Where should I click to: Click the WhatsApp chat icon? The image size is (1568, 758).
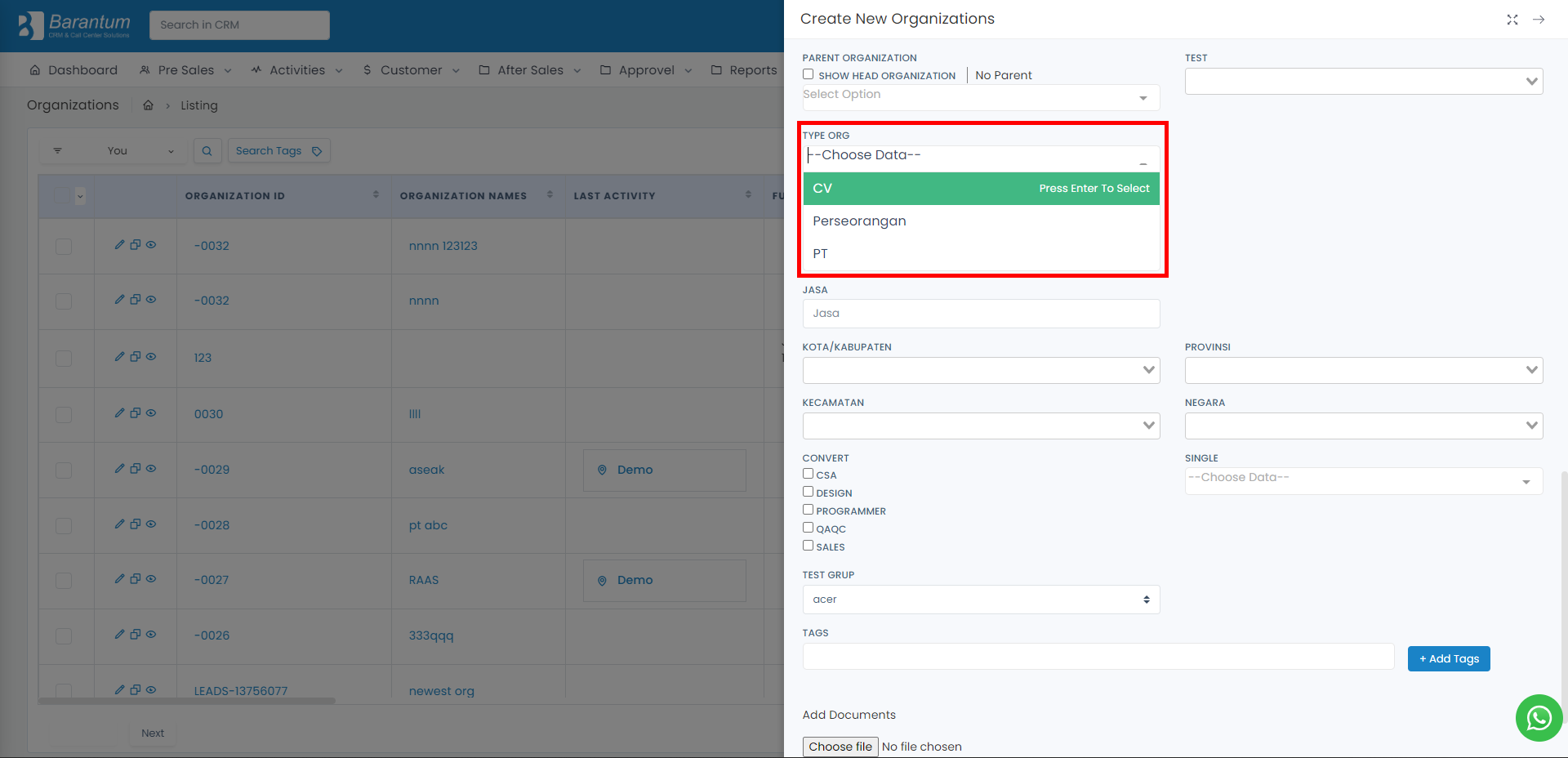1539,718
